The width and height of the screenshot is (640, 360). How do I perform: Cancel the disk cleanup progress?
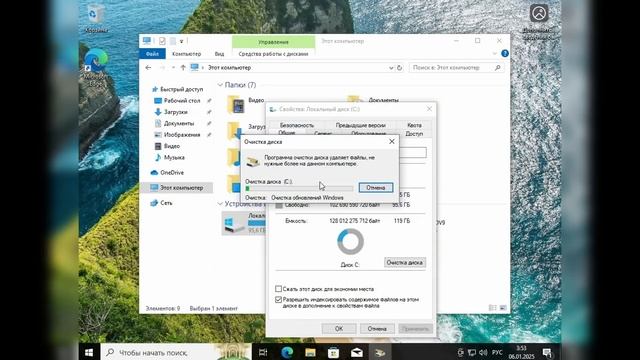click(376, 188)
